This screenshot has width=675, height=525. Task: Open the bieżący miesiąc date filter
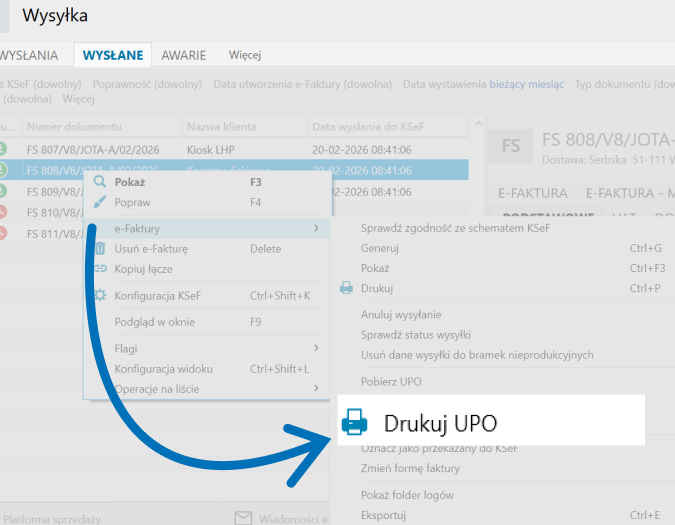point(526,85)
